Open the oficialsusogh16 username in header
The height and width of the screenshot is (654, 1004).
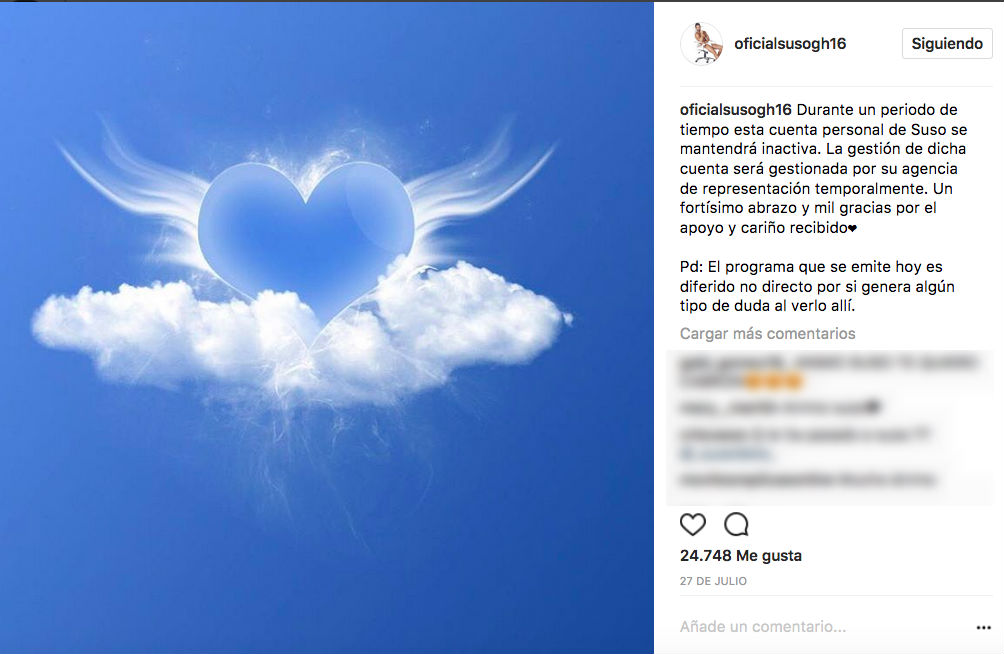[x=790, y=44]
